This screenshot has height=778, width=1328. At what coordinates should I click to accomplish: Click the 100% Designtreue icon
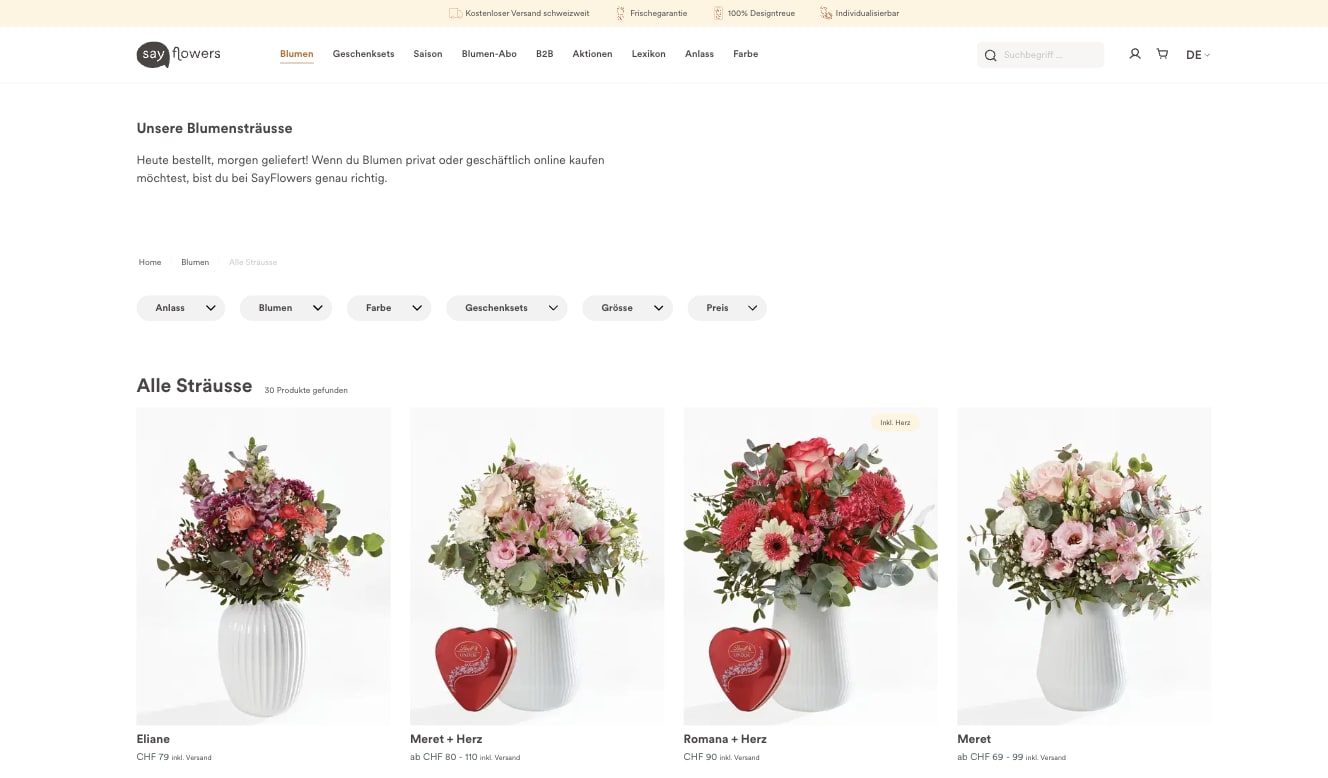pos(718,13)
